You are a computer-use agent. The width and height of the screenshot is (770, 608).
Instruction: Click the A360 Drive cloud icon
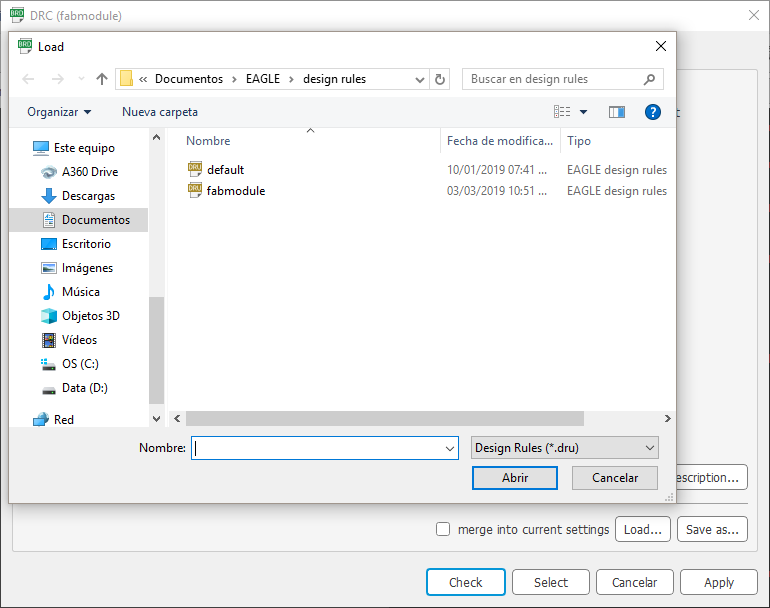click(49, 172)
